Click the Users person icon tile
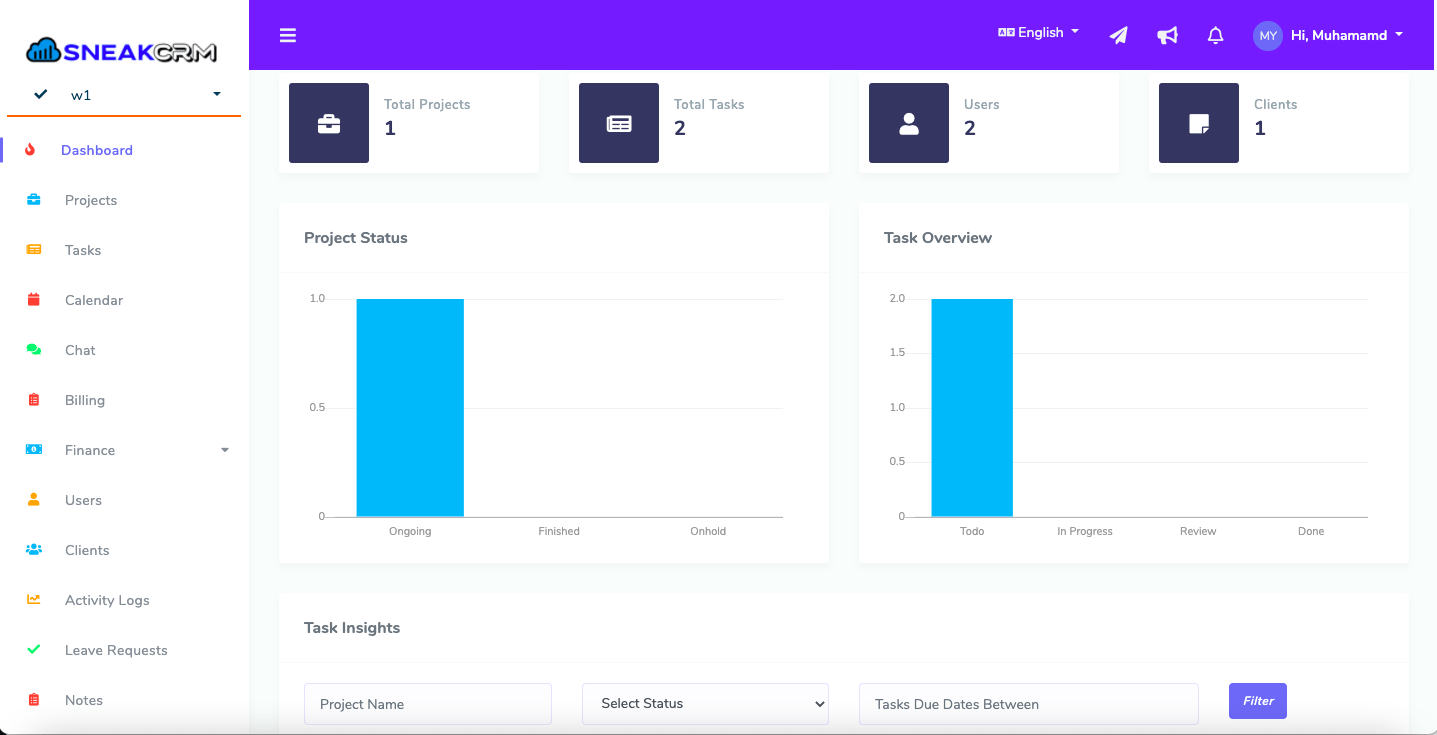Viewport: 1437px width, 735px height. [909, 123]
